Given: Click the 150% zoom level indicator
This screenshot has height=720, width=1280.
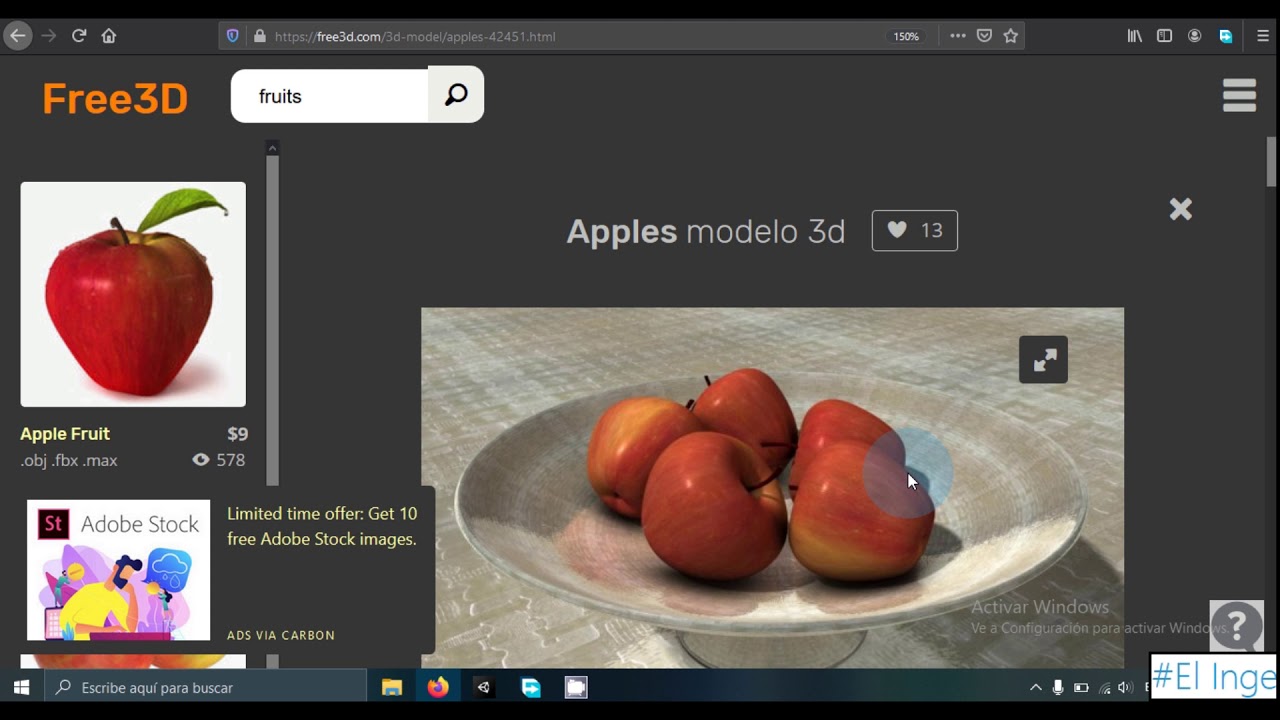Looking at the screenshot, I should tap(906, 36).
